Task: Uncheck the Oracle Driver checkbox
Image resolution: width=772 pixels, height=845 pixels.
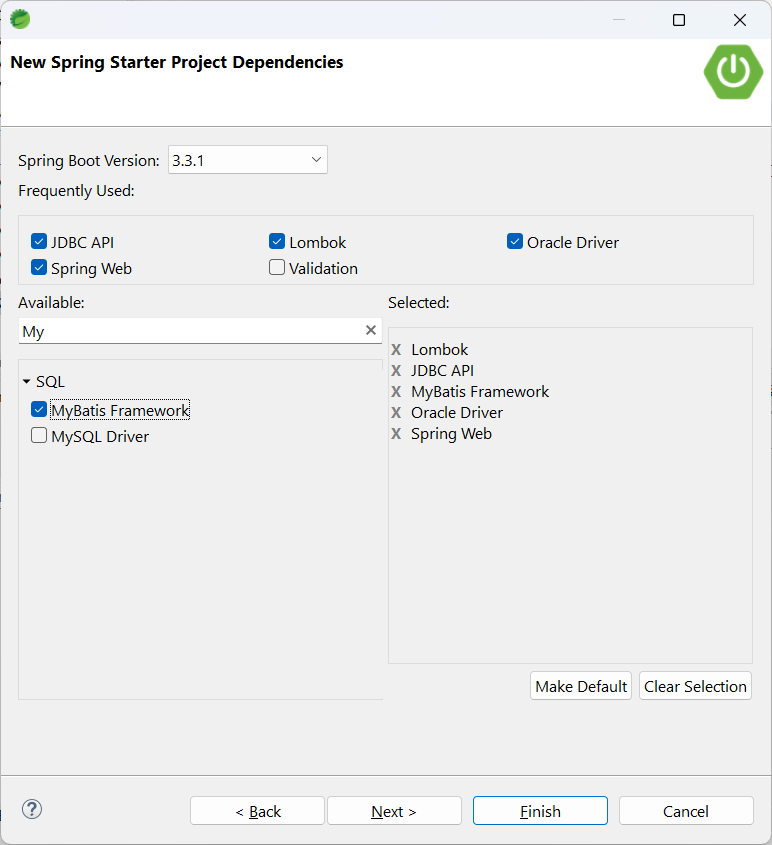Action: coord(515,241)
